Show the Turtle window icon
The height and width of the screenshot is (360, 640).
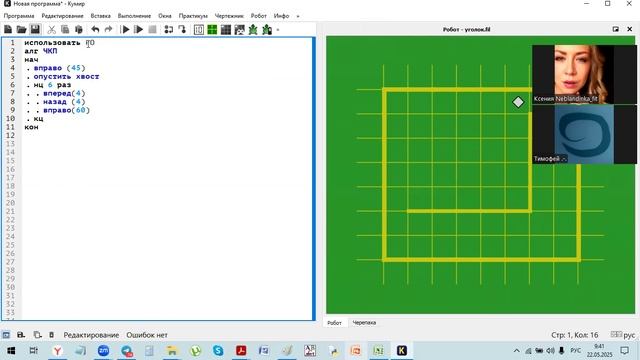click(253, 29)
